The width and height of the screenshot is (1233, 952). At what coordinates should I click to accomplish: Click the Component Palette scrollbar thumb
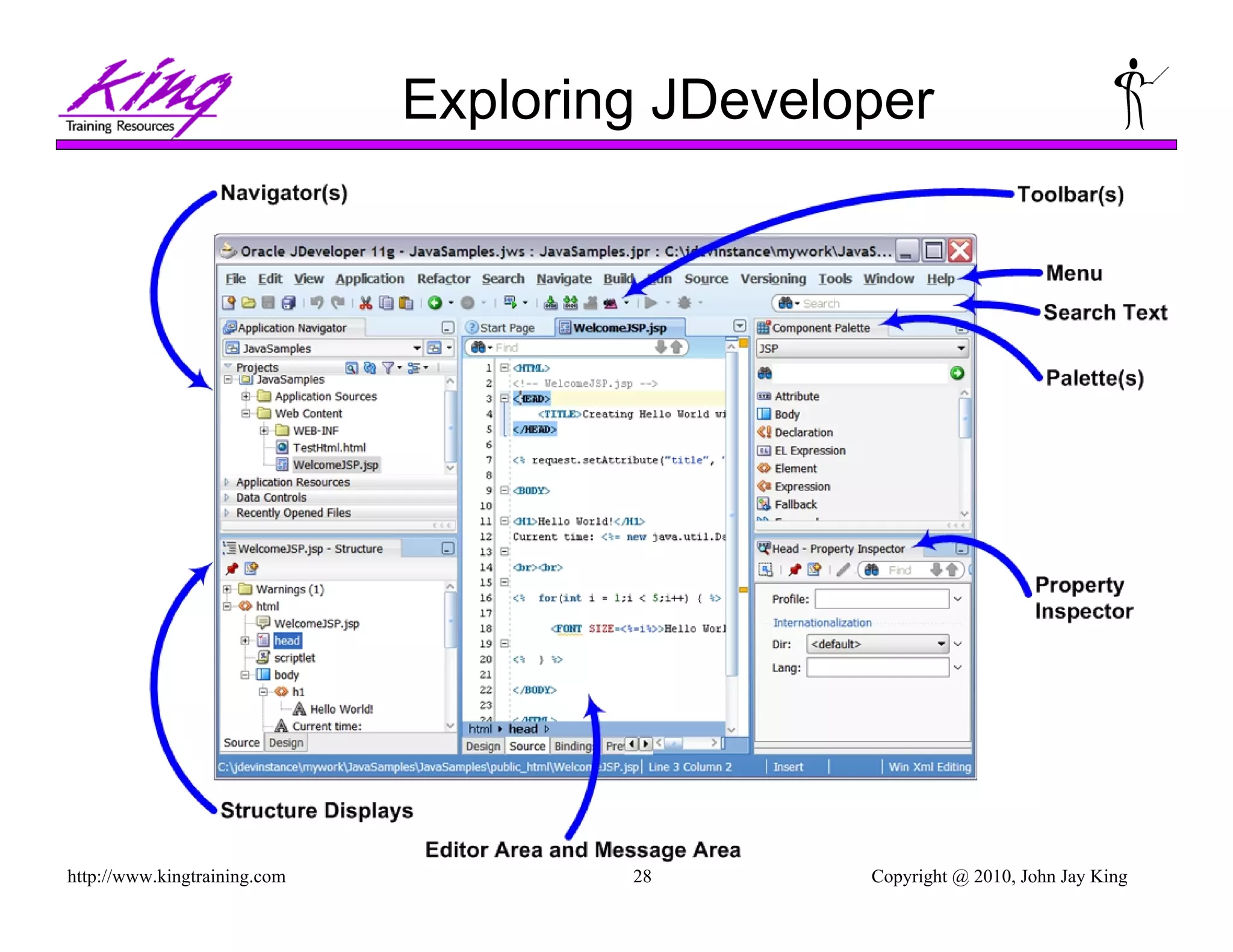coord(964,417)
